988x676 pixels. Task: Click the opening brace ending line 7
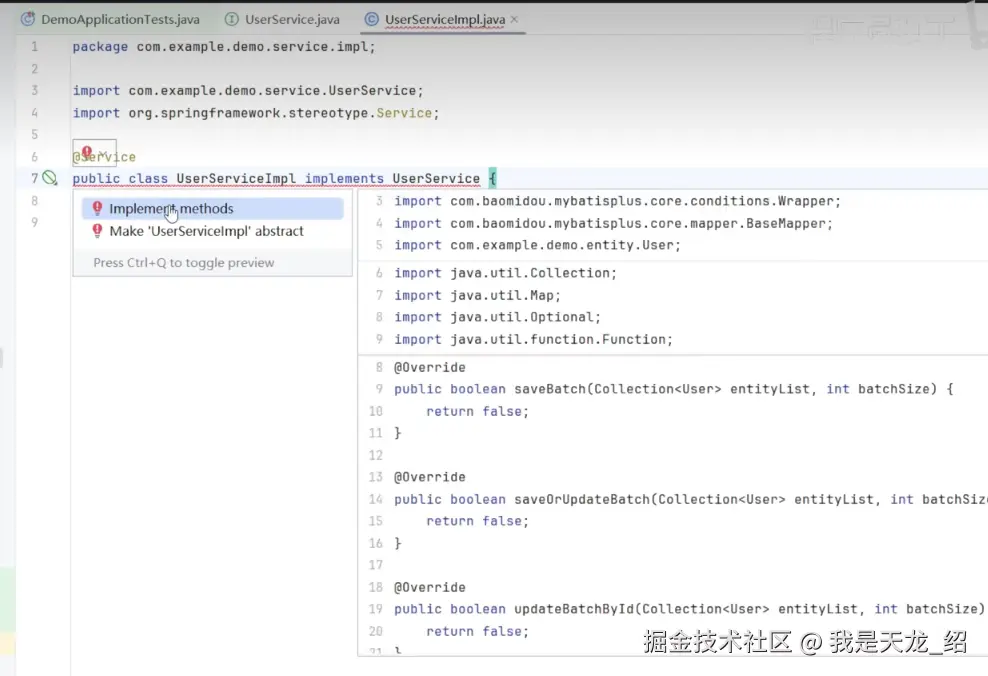tap(493, 178)
